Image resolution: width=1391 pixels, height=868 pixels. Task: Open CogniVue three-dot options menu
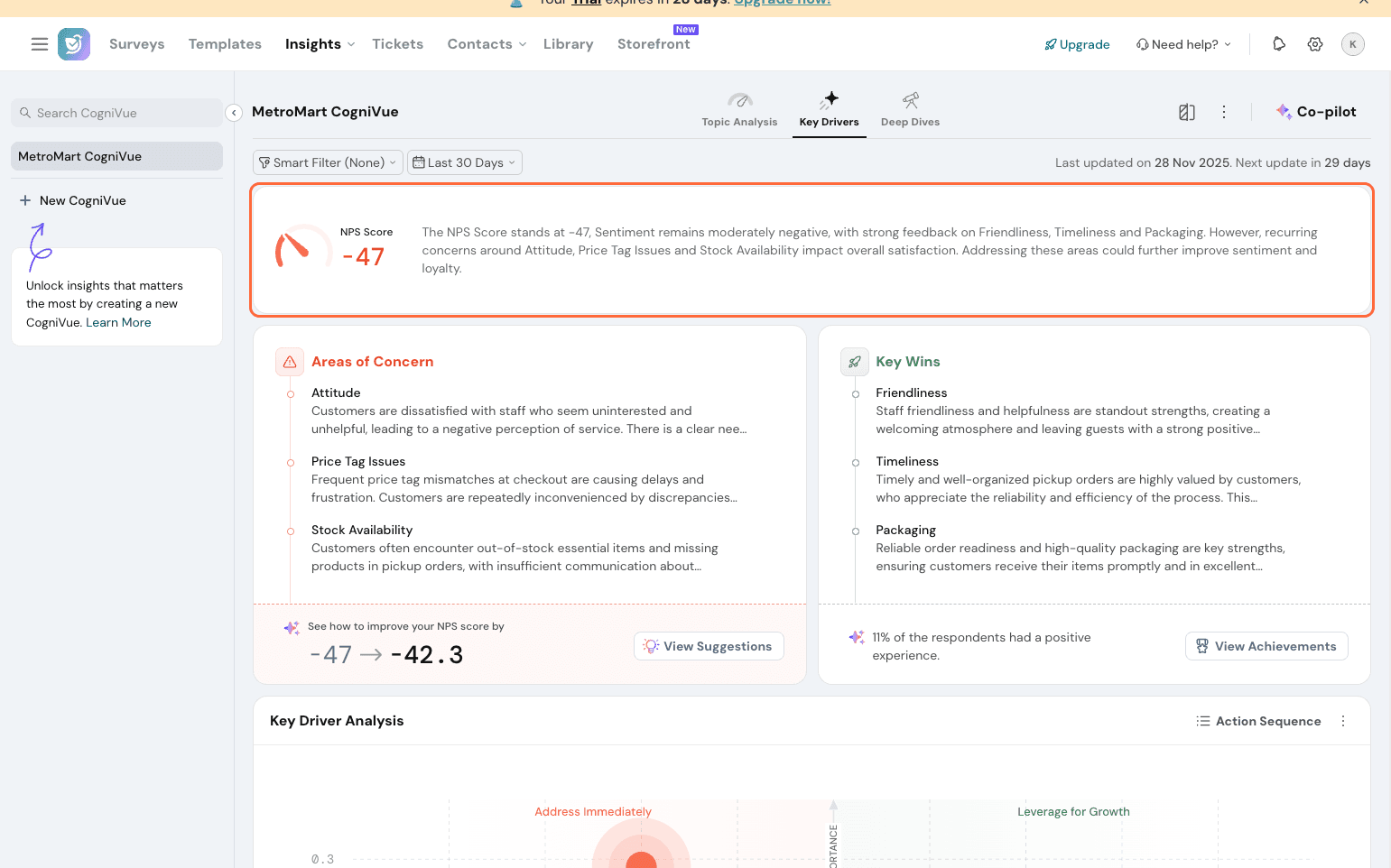(1224, 112)
